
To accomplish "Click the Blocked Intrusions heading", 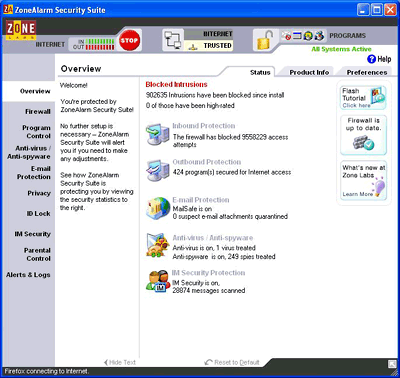I will (x=176, y=84).
